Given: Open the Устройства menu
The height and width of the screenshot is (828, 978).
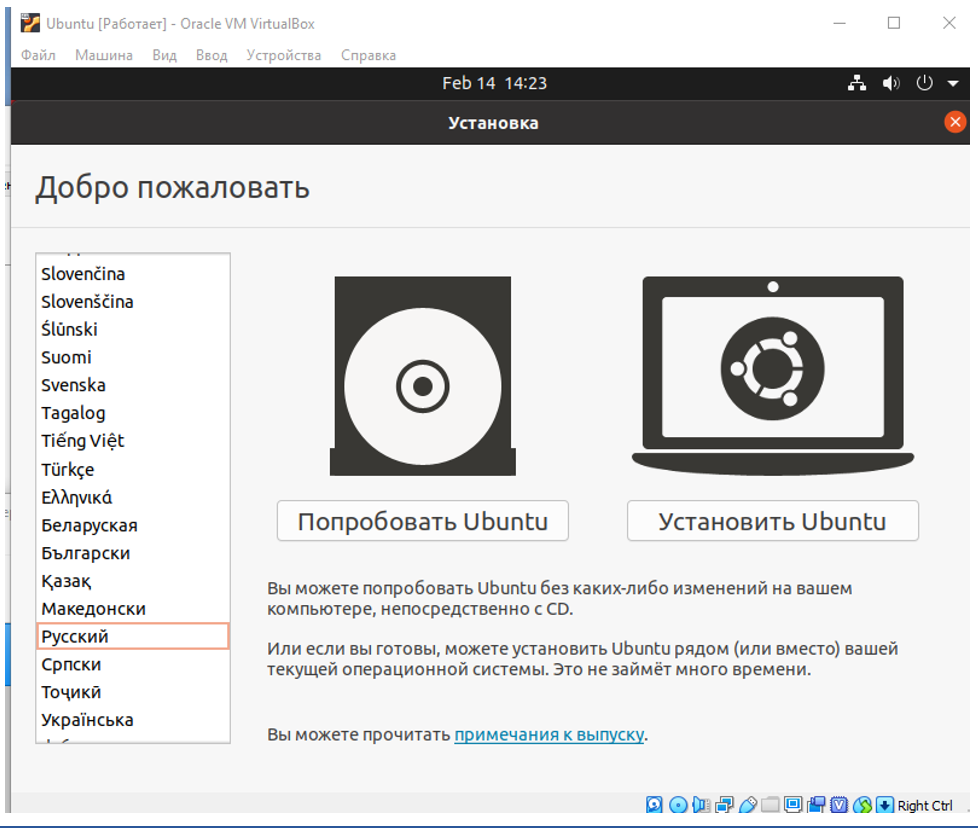Looking at the screenshot, I should pyautogui.click(x=283, y=55).
